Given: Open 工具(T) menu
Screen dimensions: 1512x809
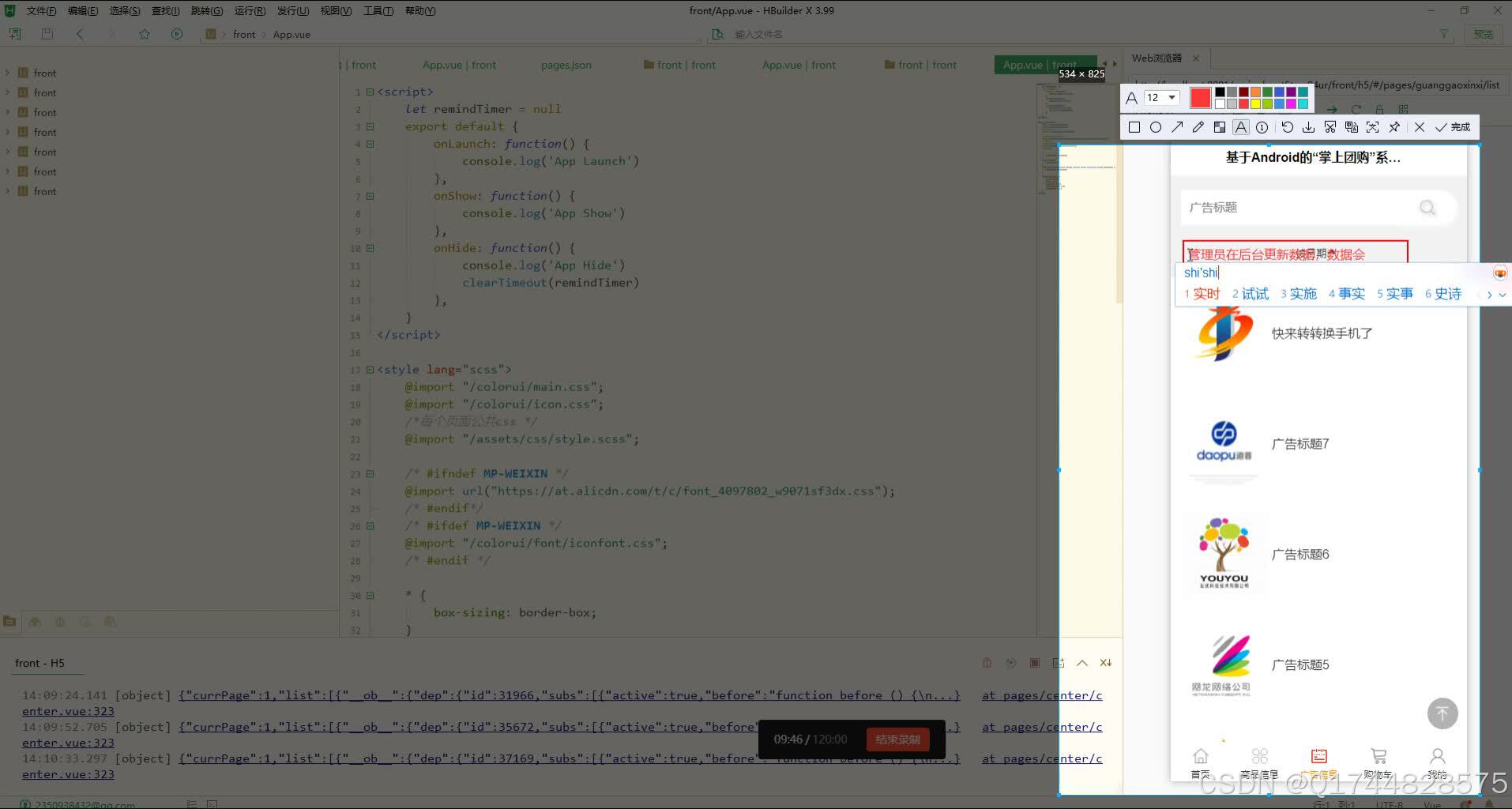Looking at the screenshot, I should pos(378,10).
